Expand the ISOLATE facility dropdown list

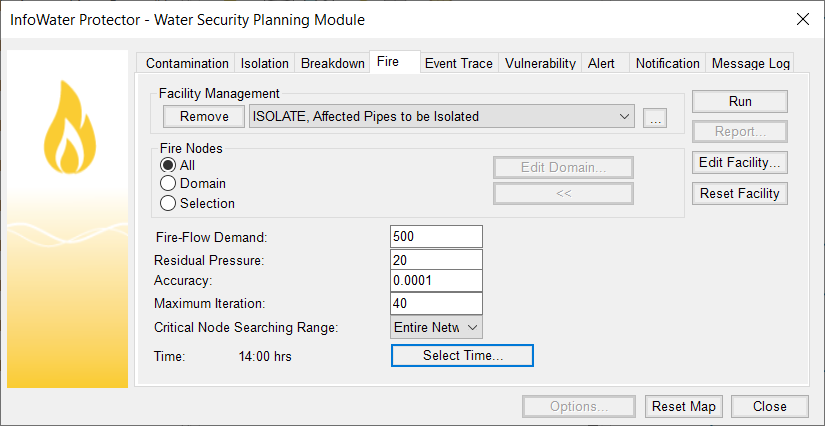[x=442, y=117]
